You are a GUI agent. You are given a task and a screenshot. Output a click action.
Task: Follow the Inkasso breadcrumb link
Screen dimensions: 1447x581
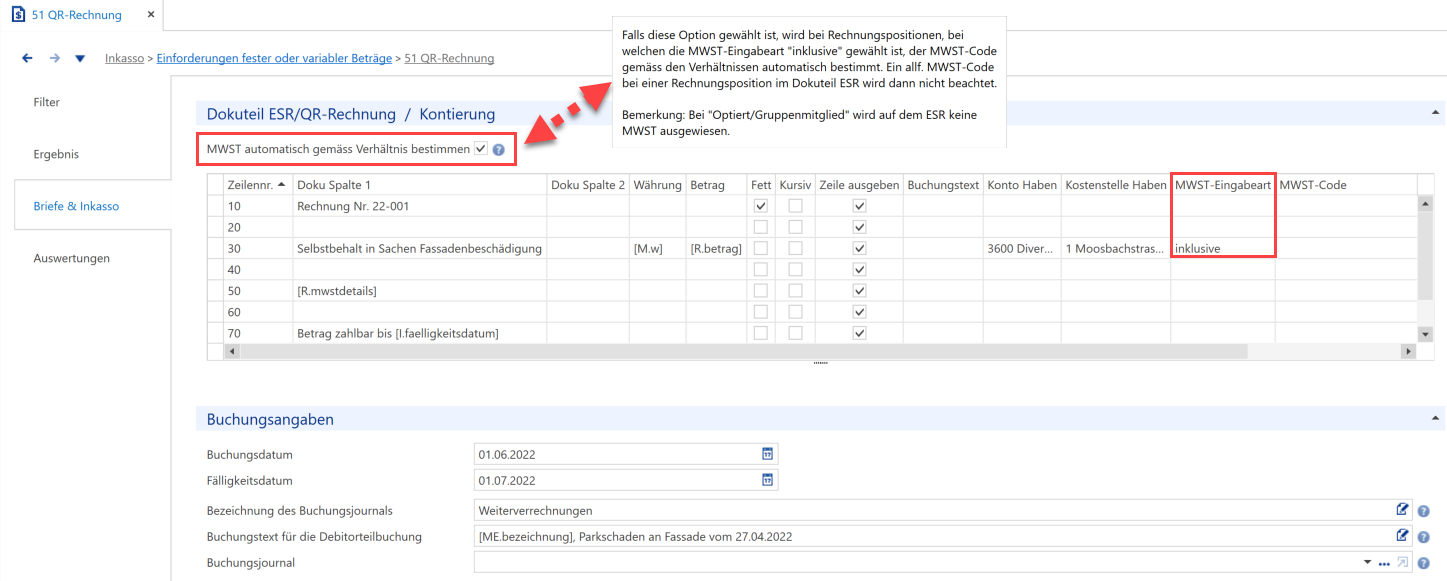pyautogui.click(x=124, y=58)
